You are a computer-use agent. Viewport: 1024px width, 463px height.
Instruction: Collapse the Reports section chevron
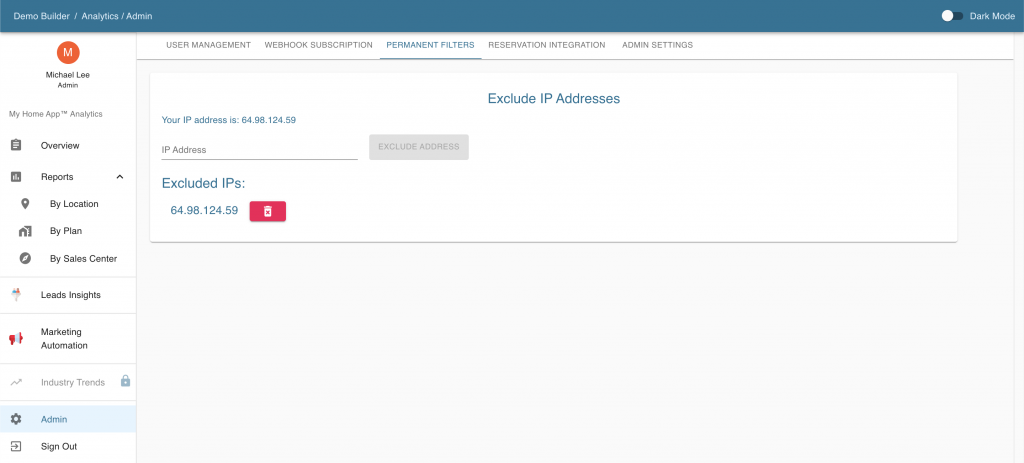coord(120,177)
